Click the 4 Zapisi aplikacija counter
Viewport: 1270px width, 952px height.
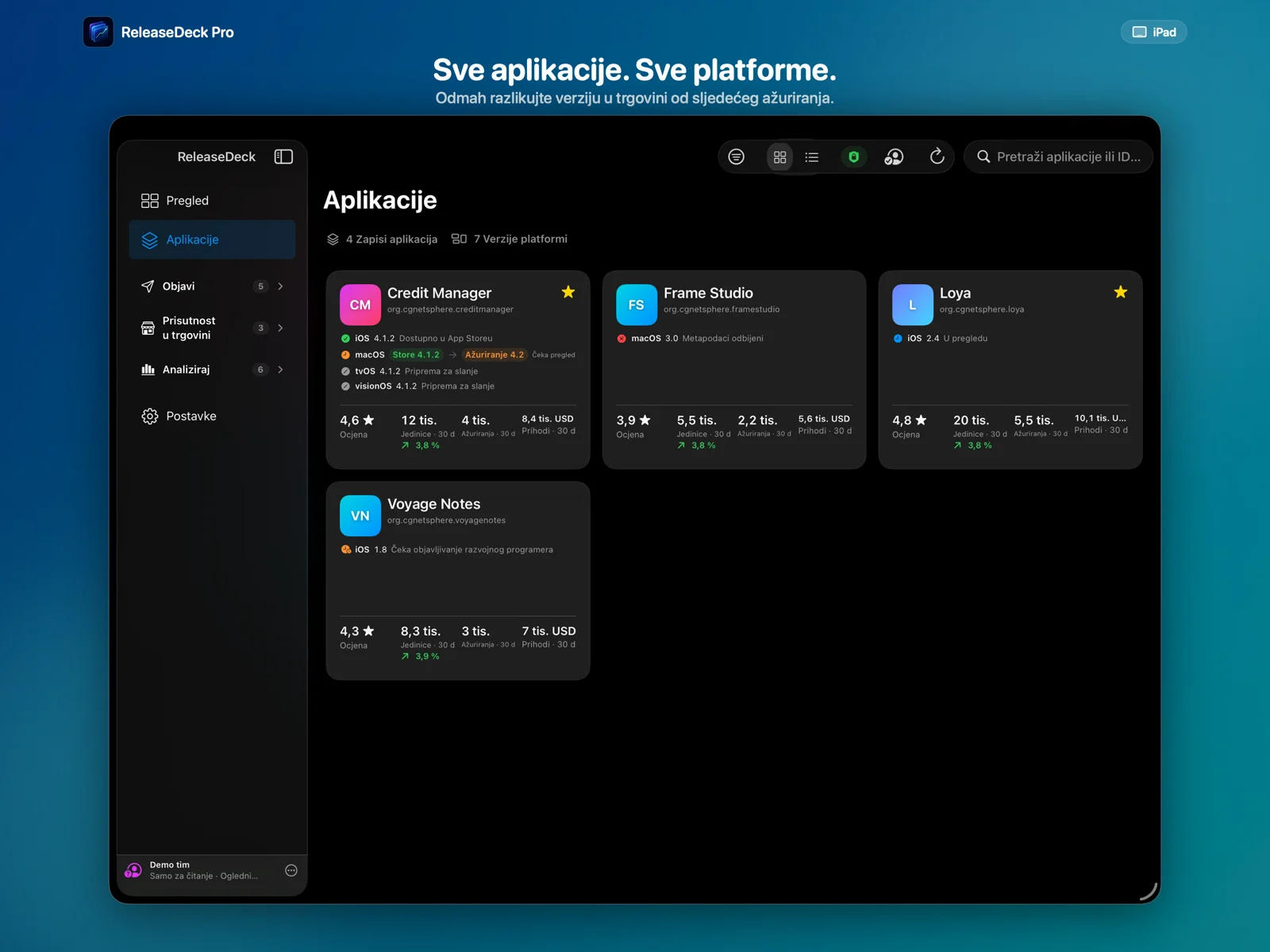point(382,240)
